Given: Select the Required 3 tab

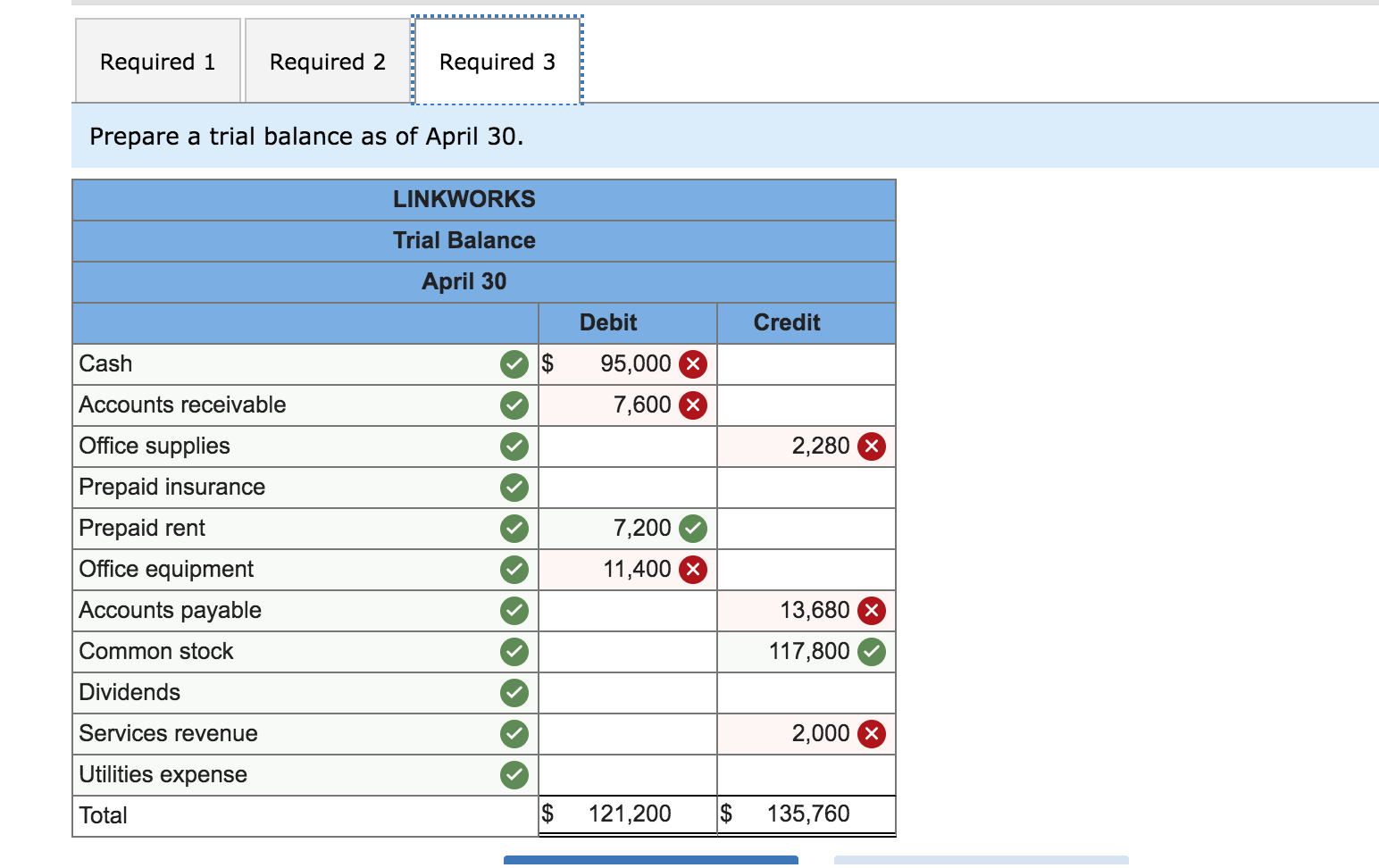Looking at the screenshot, I should tap(497, 61).
